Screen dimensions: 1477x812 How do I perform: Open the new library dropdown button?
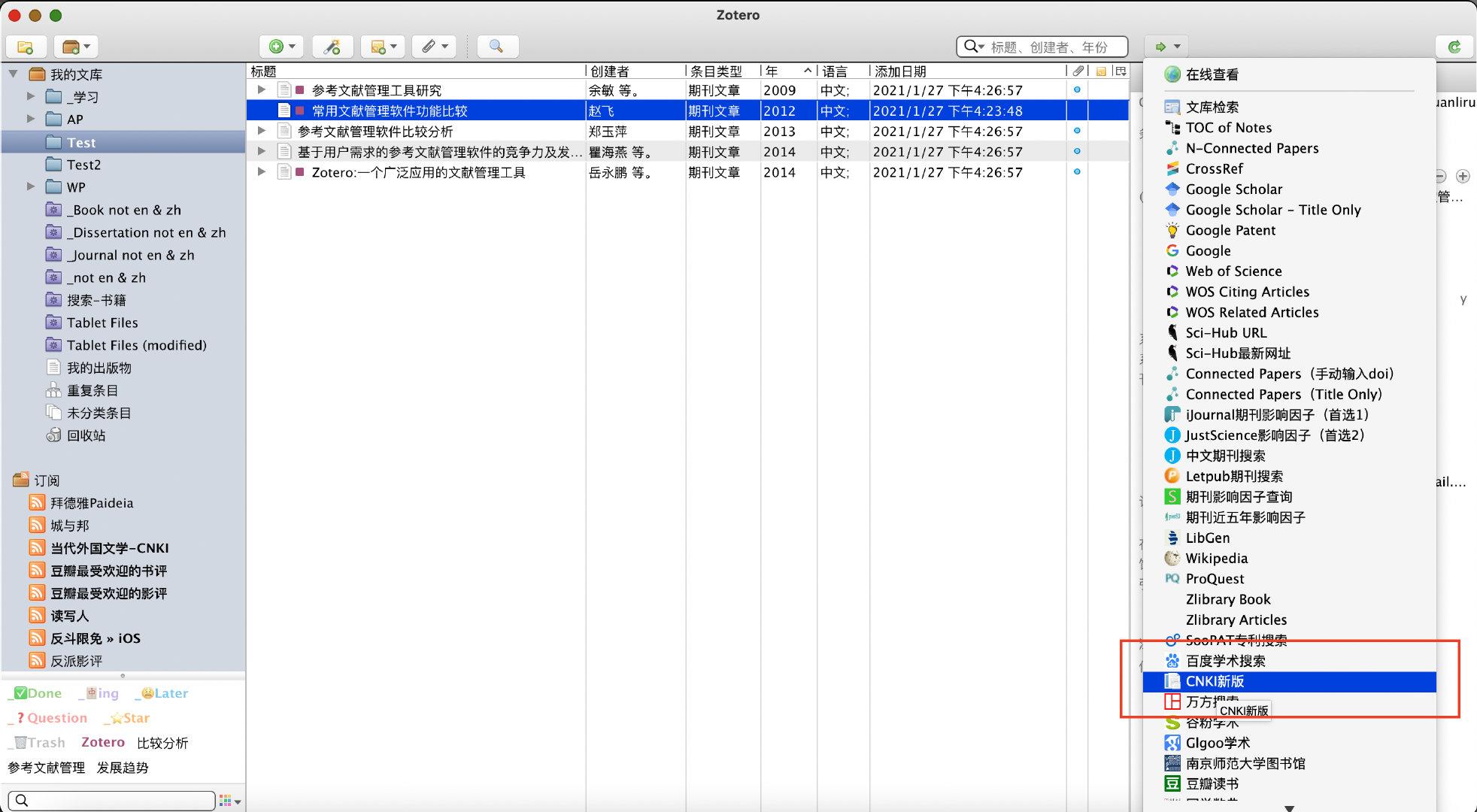point(76,47)
